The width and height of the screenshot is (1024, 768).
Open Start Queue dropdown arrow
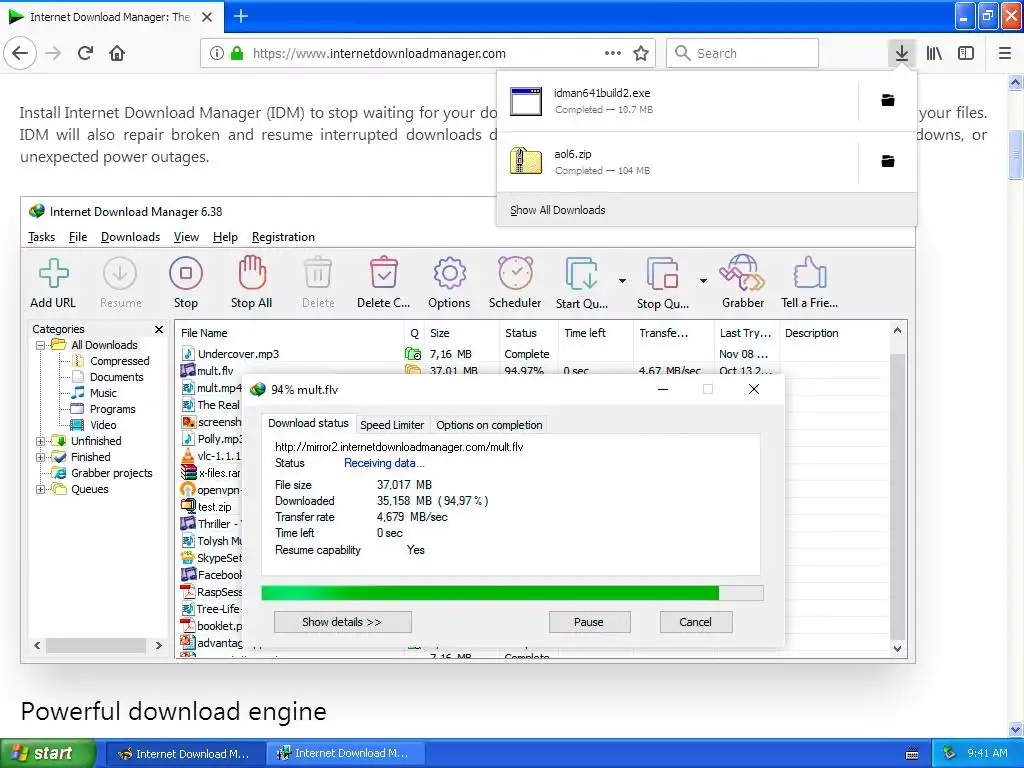click(x=622, y=281)
